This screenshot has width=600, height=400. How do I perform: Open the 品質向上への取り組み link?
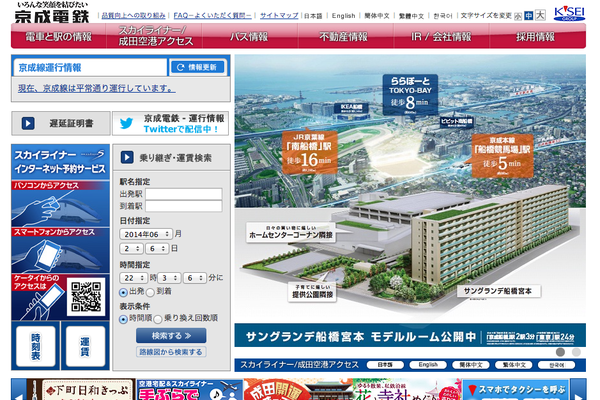[x=133, y=15]
